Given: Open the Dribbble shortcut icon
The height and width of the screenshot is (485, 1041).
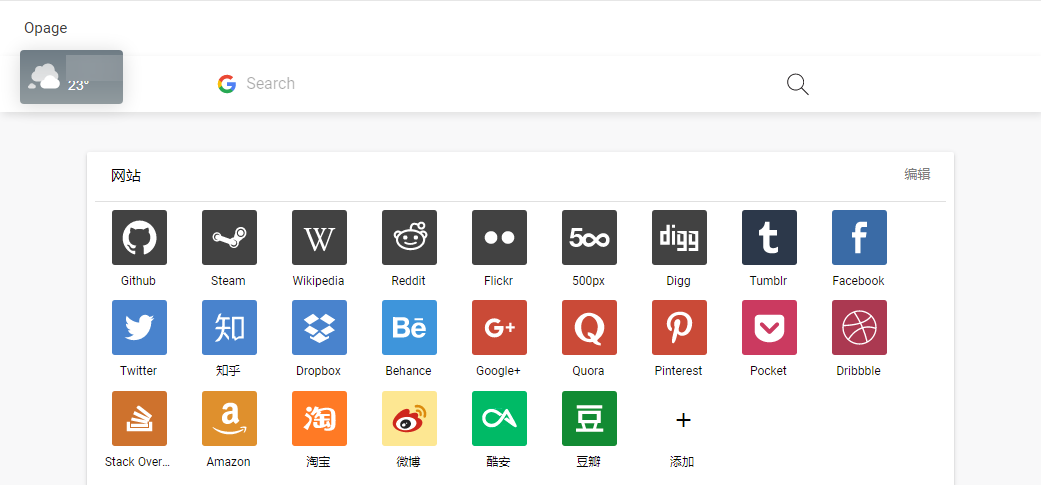Looking at the screenshot, I should point(859,328).
